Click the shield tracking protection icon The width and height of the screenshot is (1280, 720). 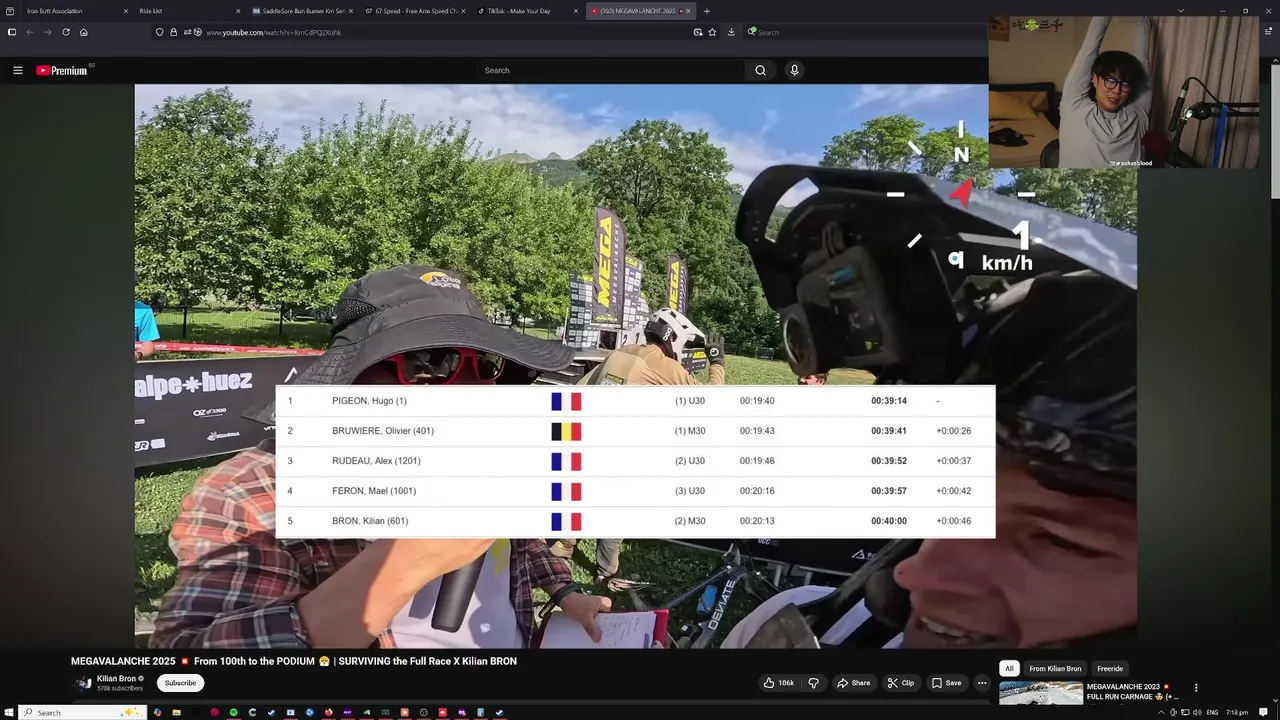tap(159, 32)
